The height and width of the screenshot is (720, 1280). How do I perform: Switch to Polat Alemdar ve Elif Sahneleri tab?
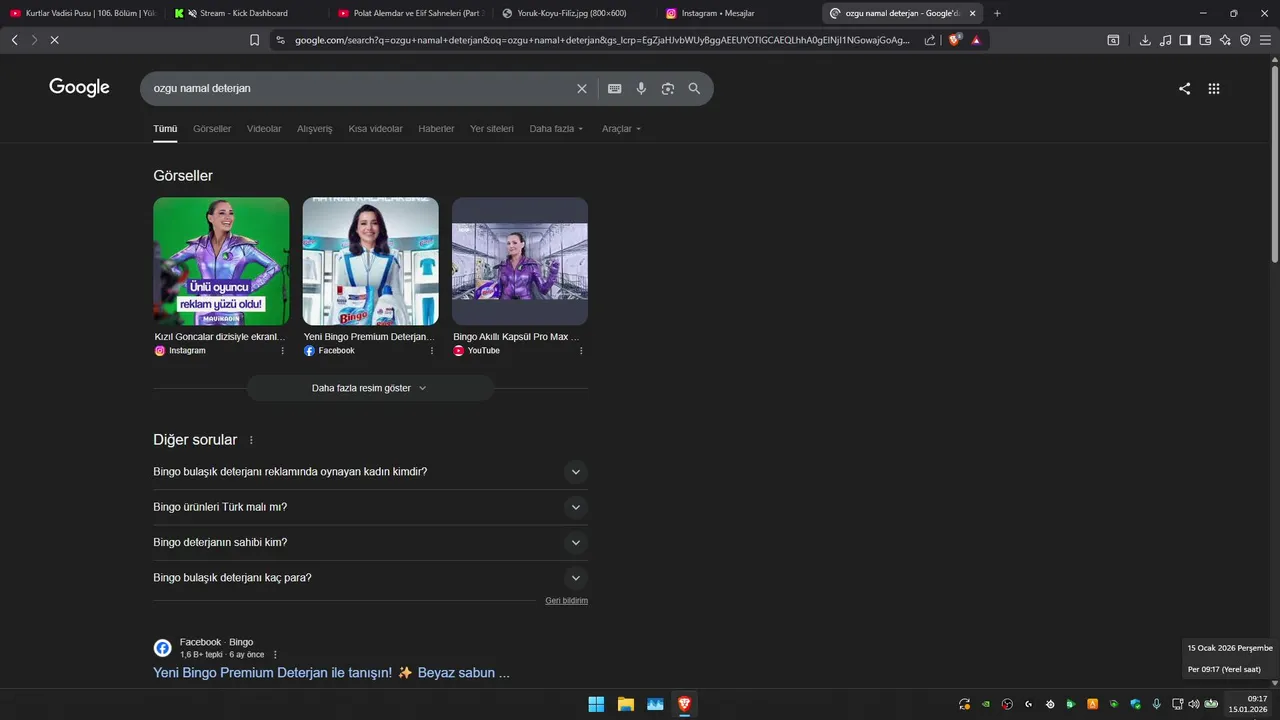click(x=410, y=13)
